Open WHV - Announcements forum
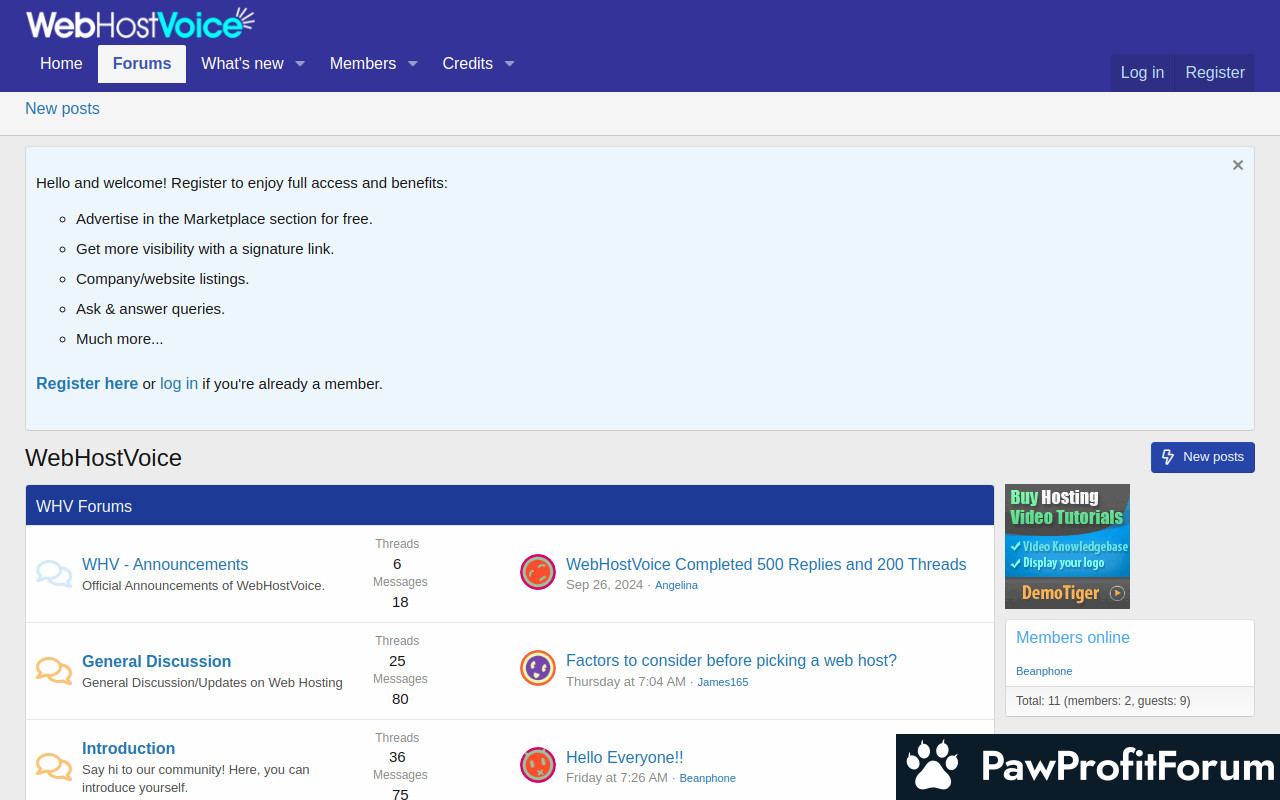This screenshot has height=800, width=1280. [165, 564]
